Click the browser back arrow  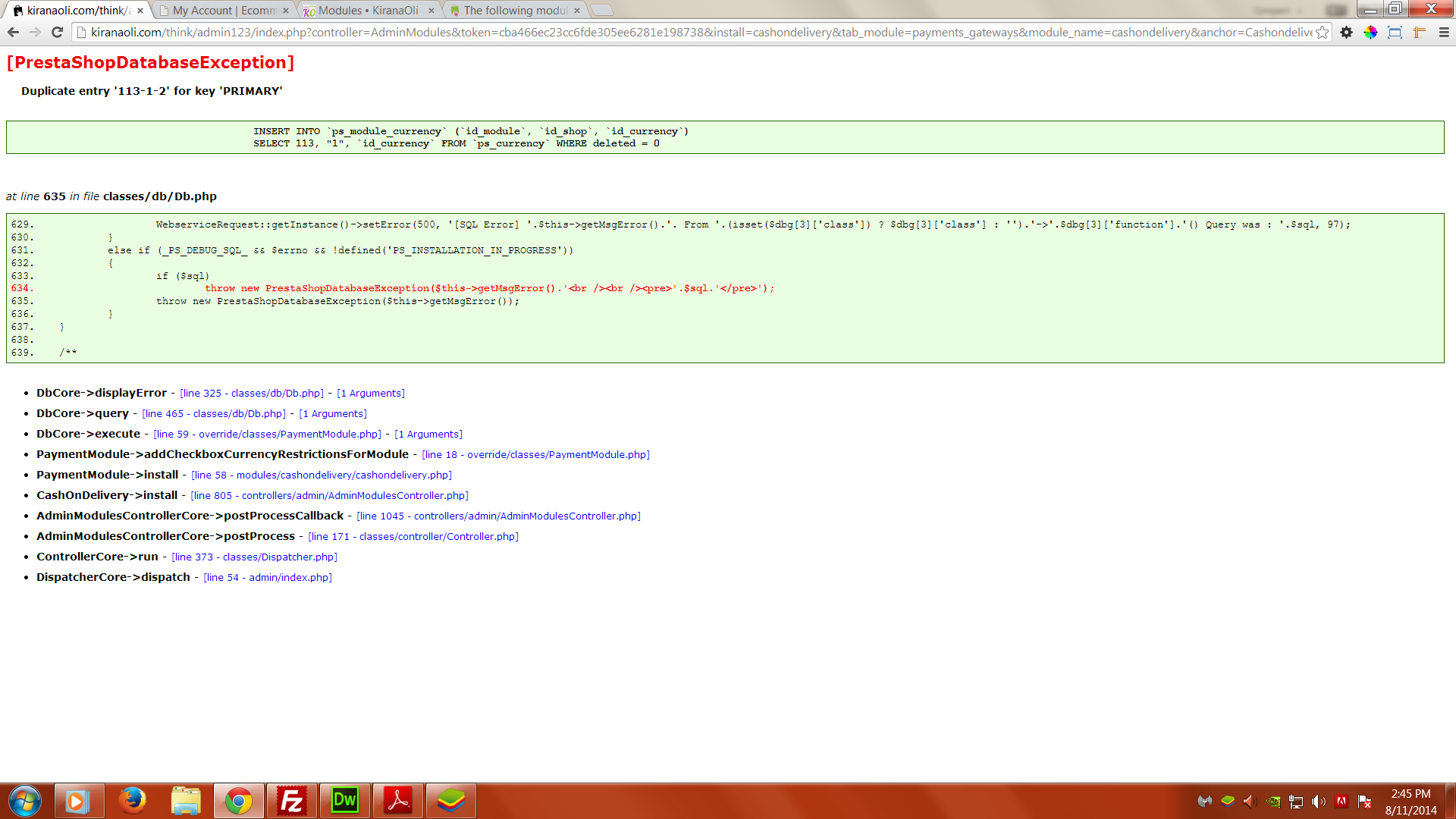tap(13, 33)
